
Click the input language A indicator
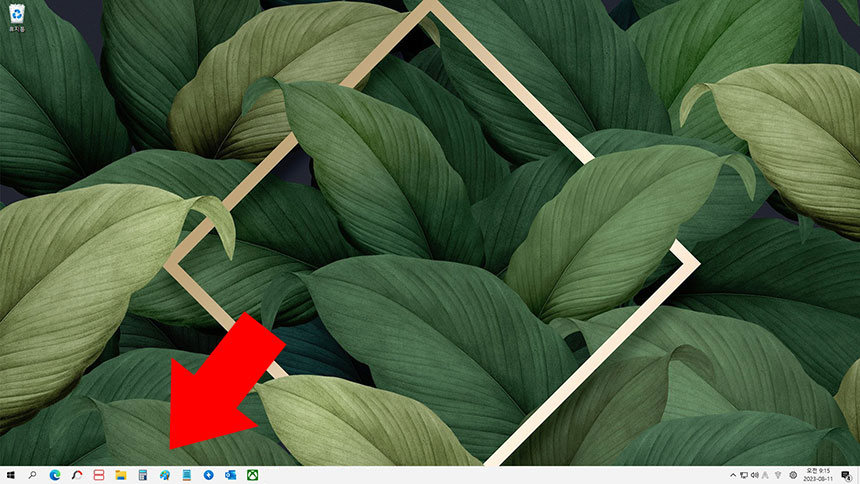766,475
